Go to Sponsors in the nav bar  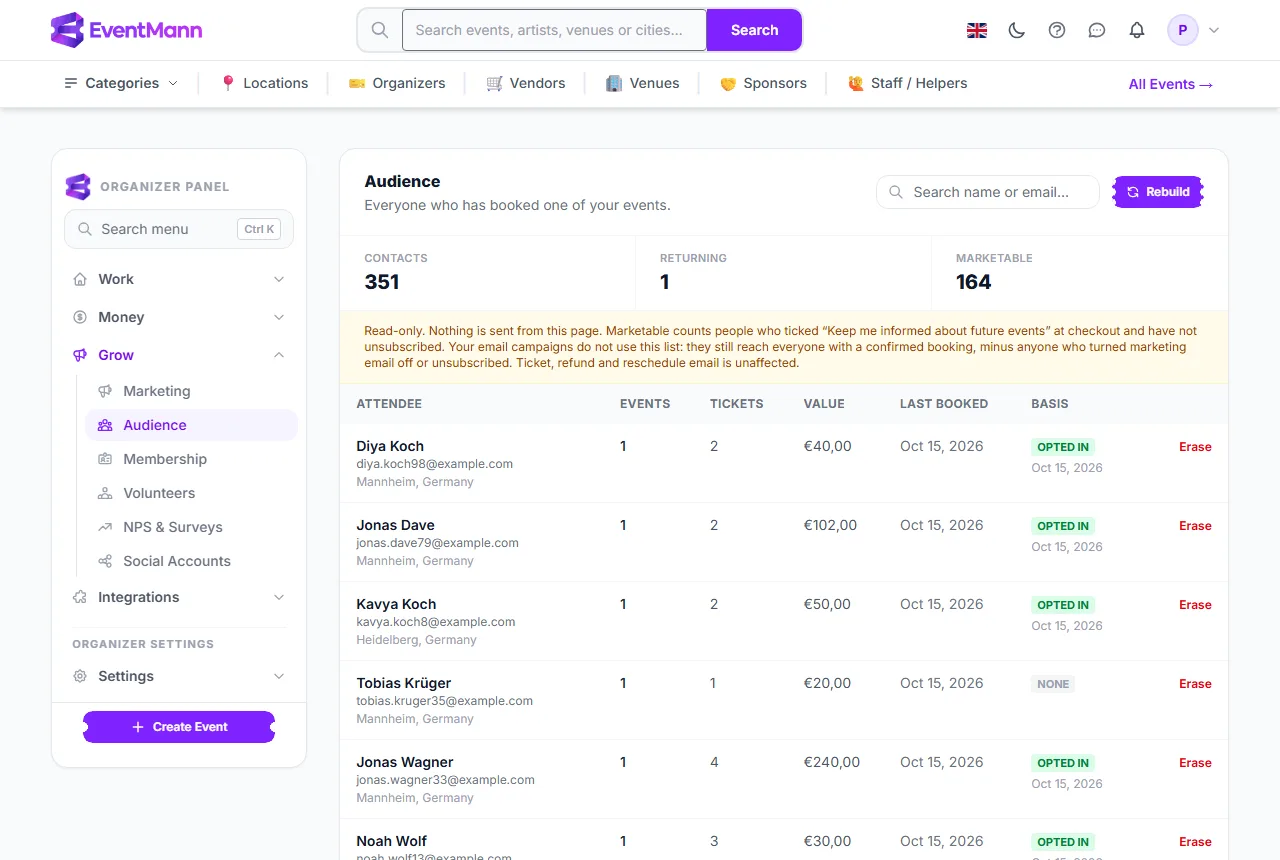[763, 83]
